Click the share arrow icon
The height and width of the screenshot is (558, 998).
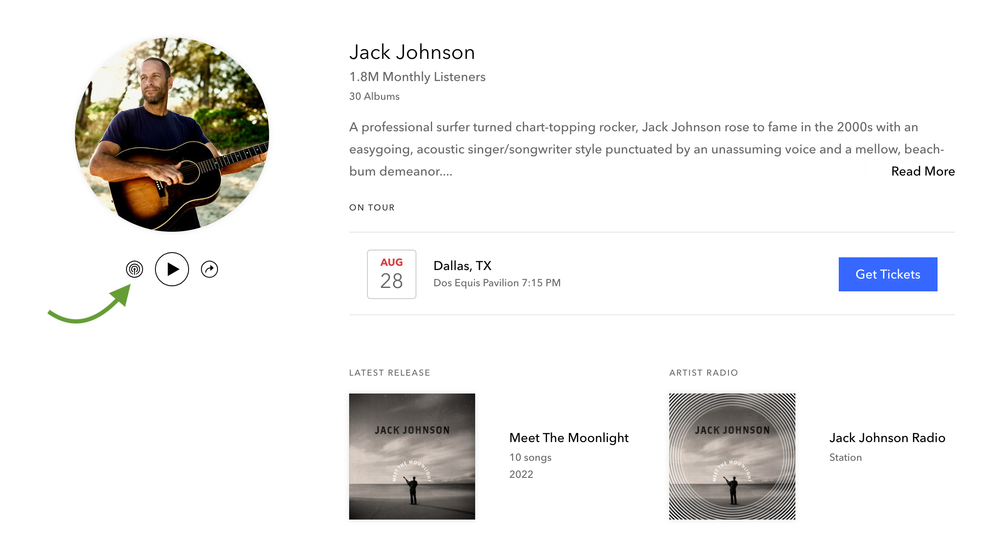coord(209,269)
